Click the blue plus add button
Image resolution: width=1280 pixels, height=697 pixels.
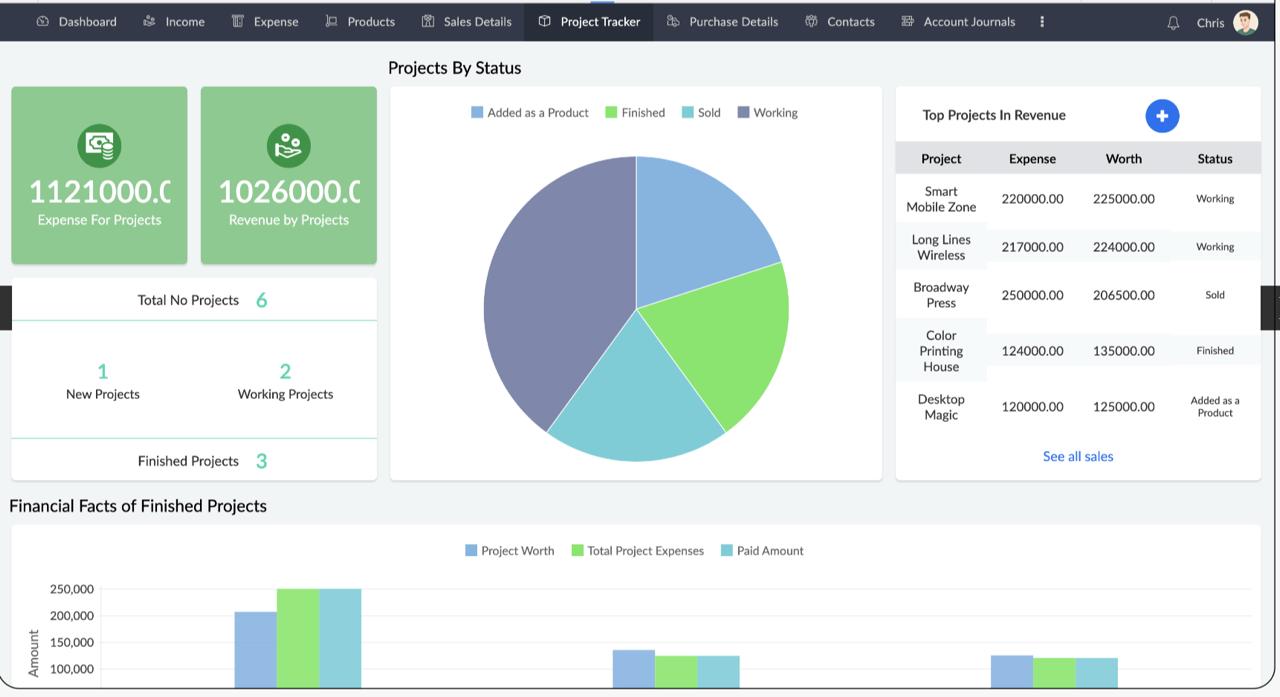1162,116
